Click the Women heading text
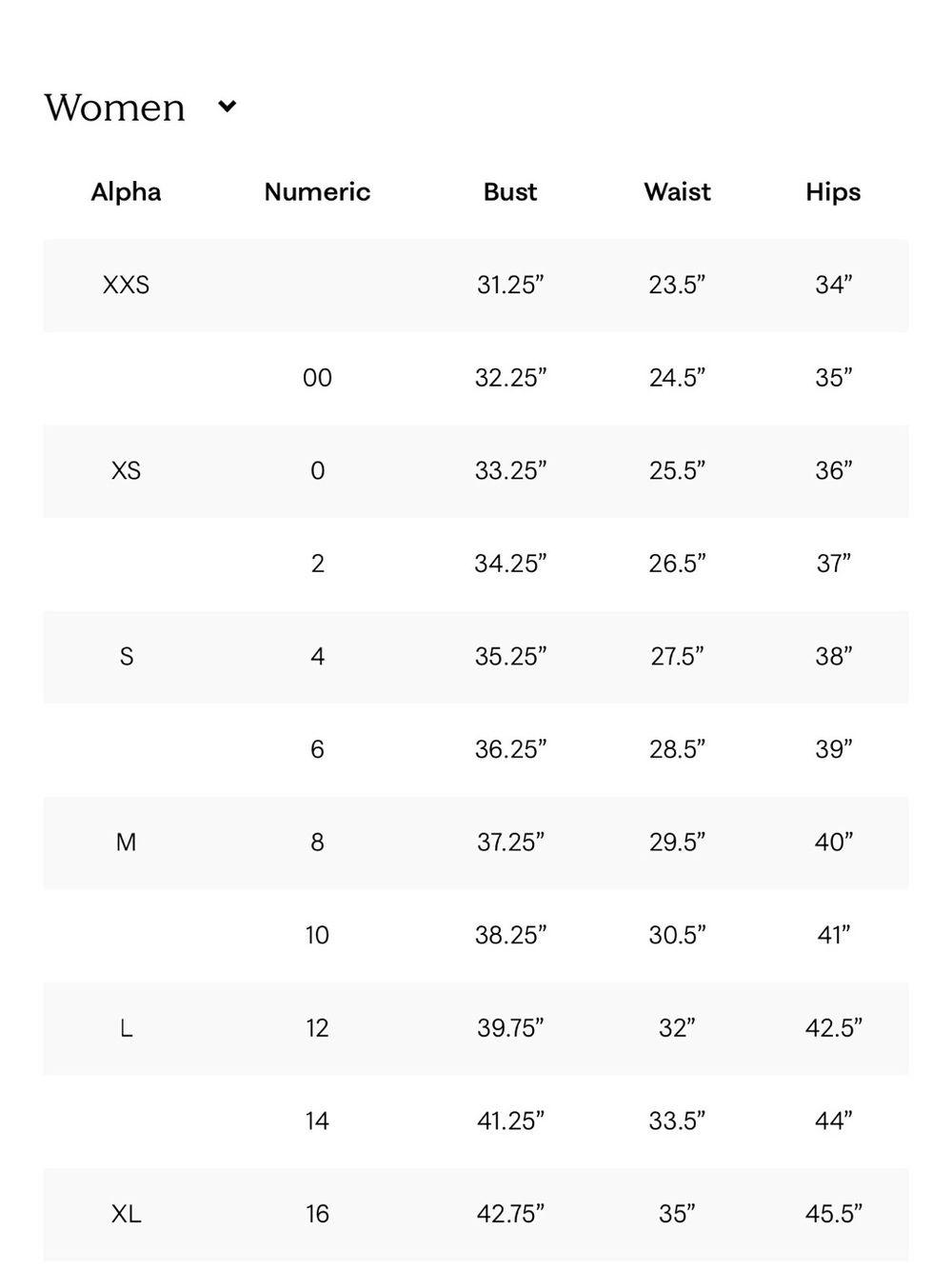 tap(115, 108)
